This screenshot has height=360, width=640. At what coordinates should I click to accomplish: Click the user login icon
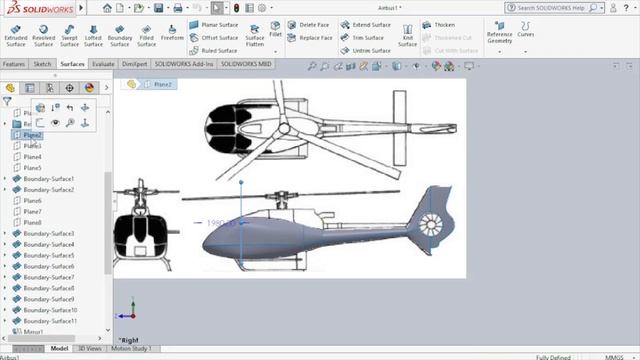click(x=613, y=8)
